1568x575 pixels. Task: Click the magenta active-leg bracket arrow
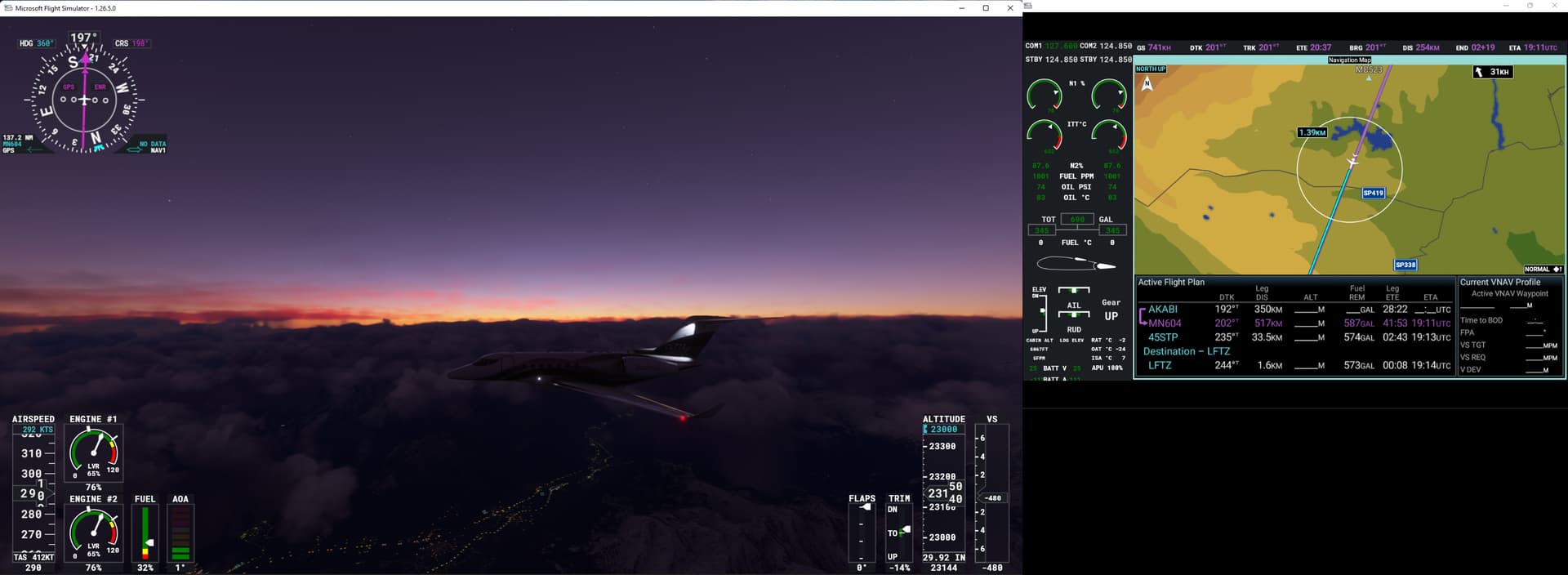1143,317
